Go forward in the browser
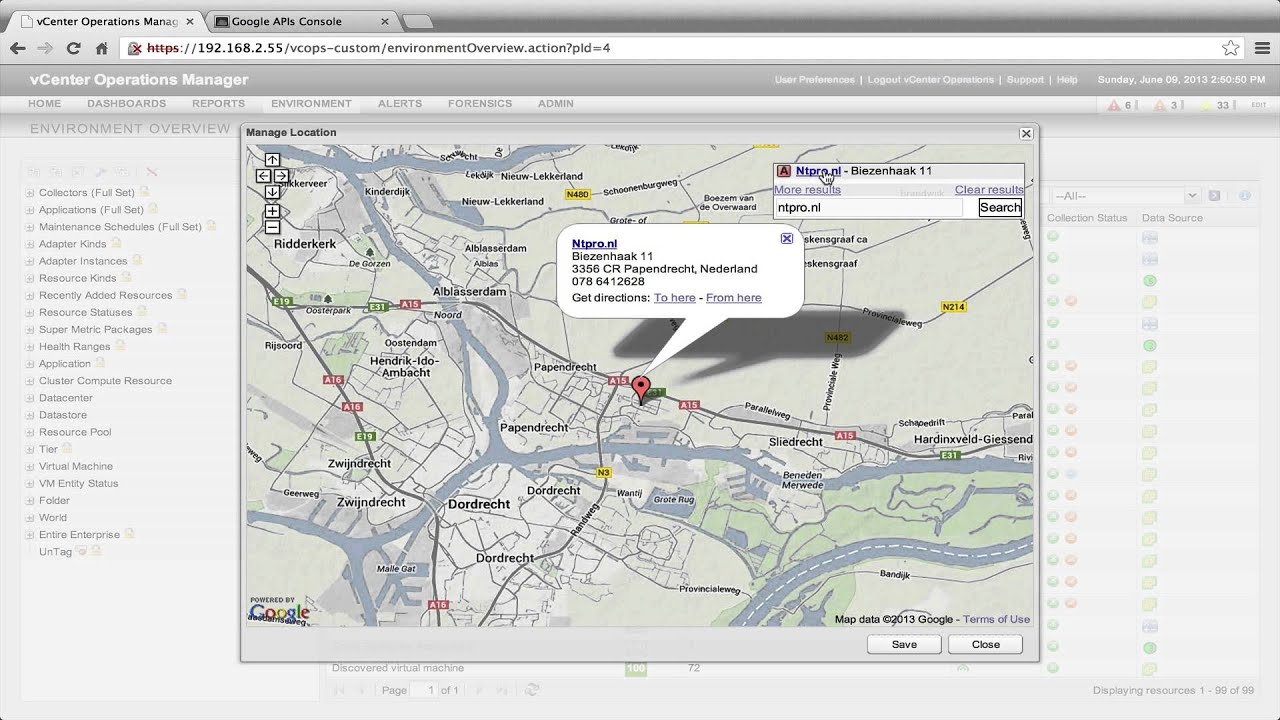Screen dimensions: 1280x720 click(x=46, y=48)
